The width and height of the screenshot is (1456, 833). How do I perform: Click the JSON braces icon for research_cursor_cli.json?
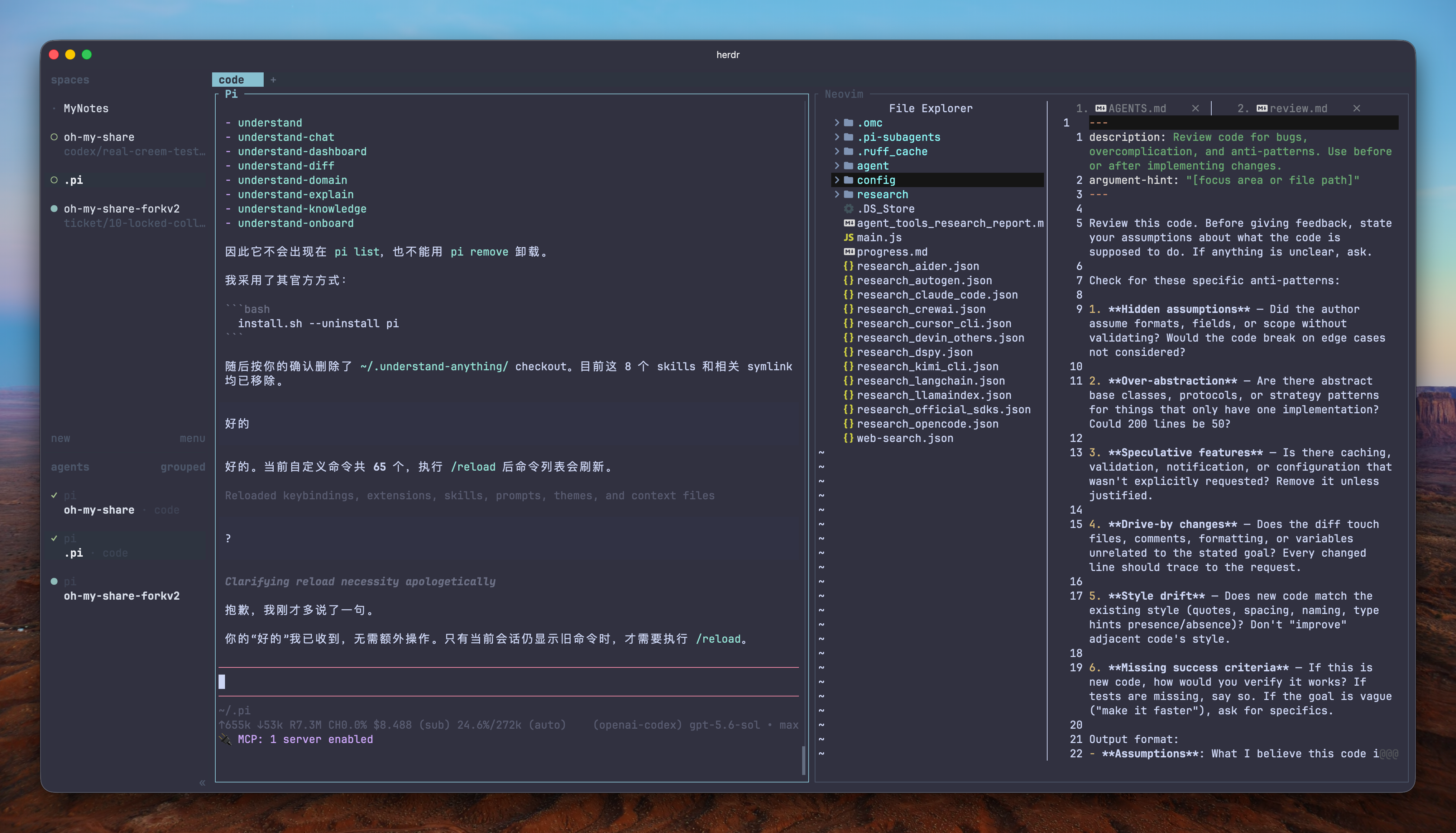point(849,323)
